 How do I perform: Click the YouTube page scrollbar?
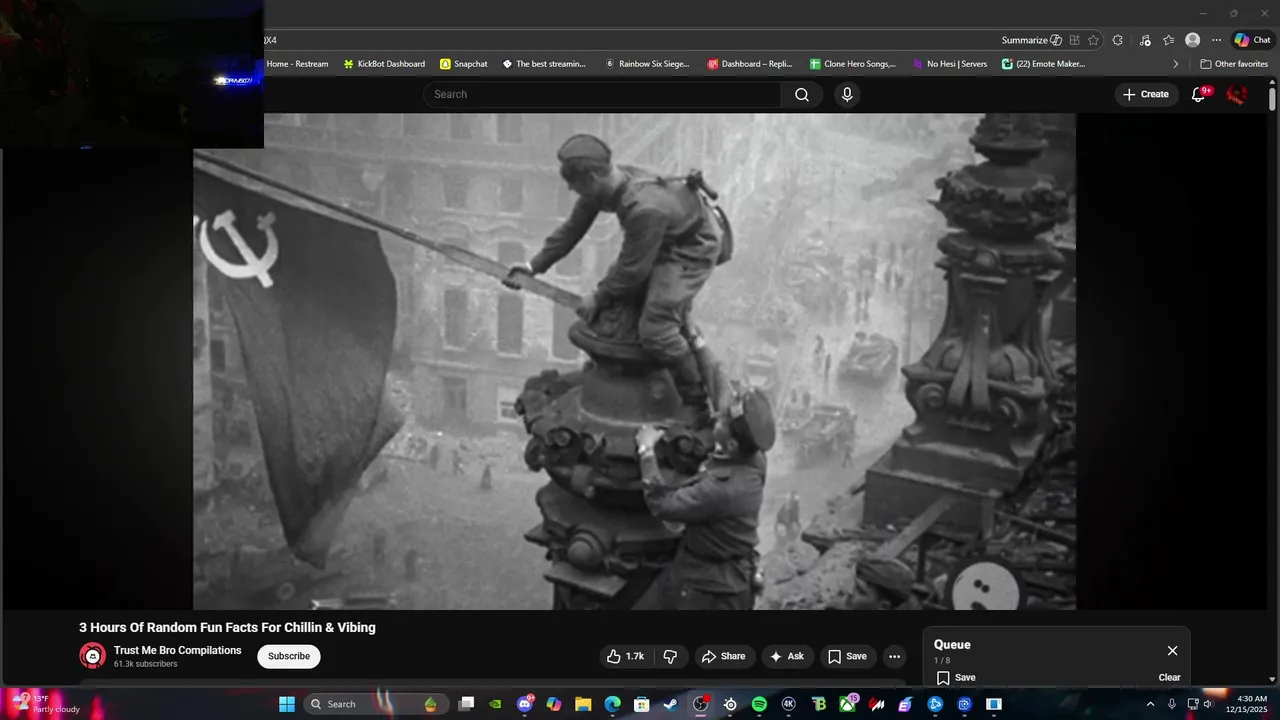(x=1272, y=100)
